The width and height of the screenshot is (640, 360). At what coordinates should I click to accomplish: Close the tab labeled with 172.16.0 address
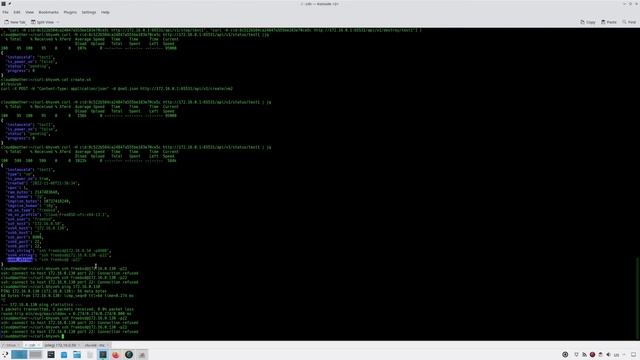coord(79,345)
